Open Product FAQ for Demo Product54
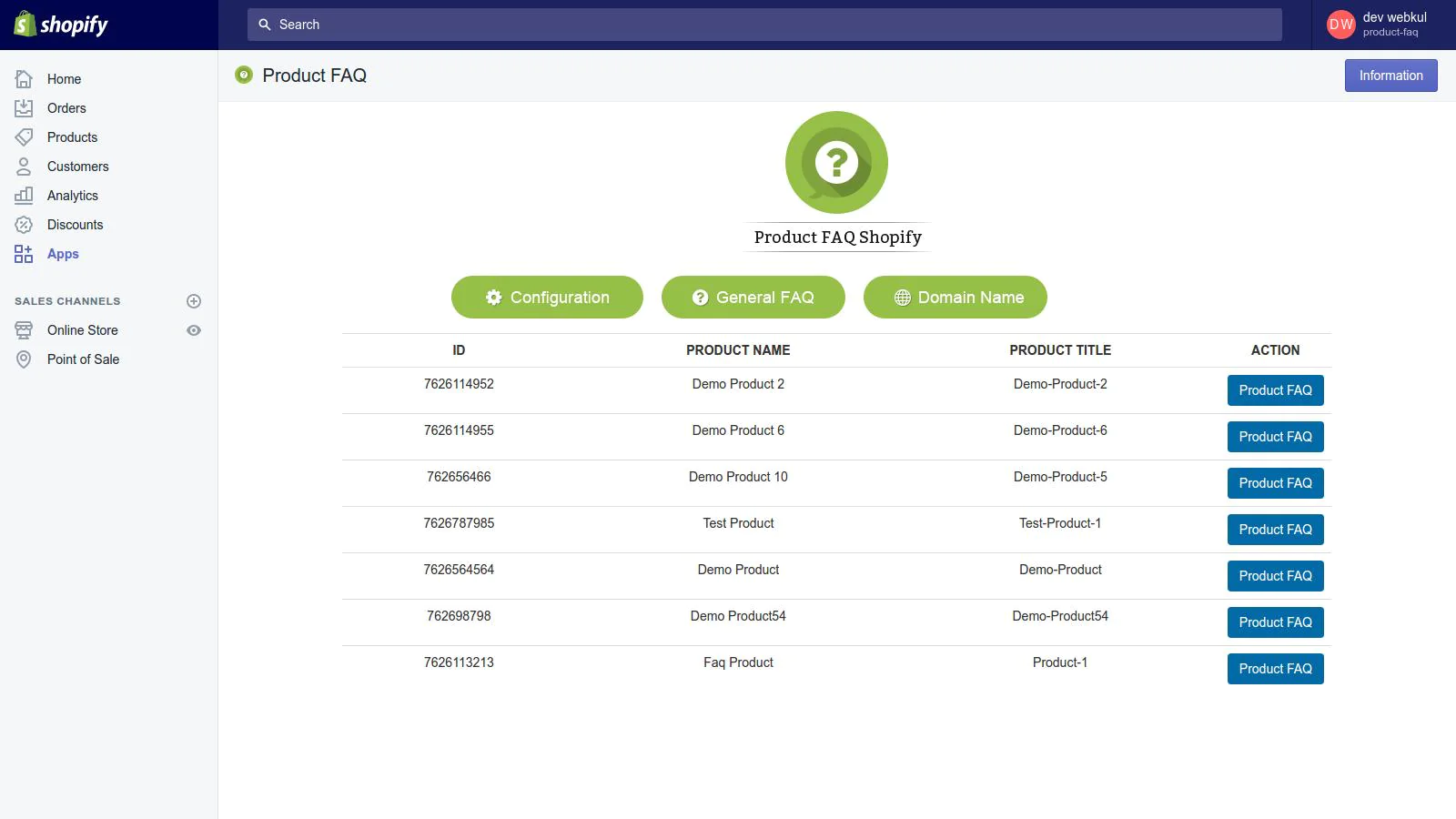This screenshot has height=819, width=1456. click(1276, 622)
